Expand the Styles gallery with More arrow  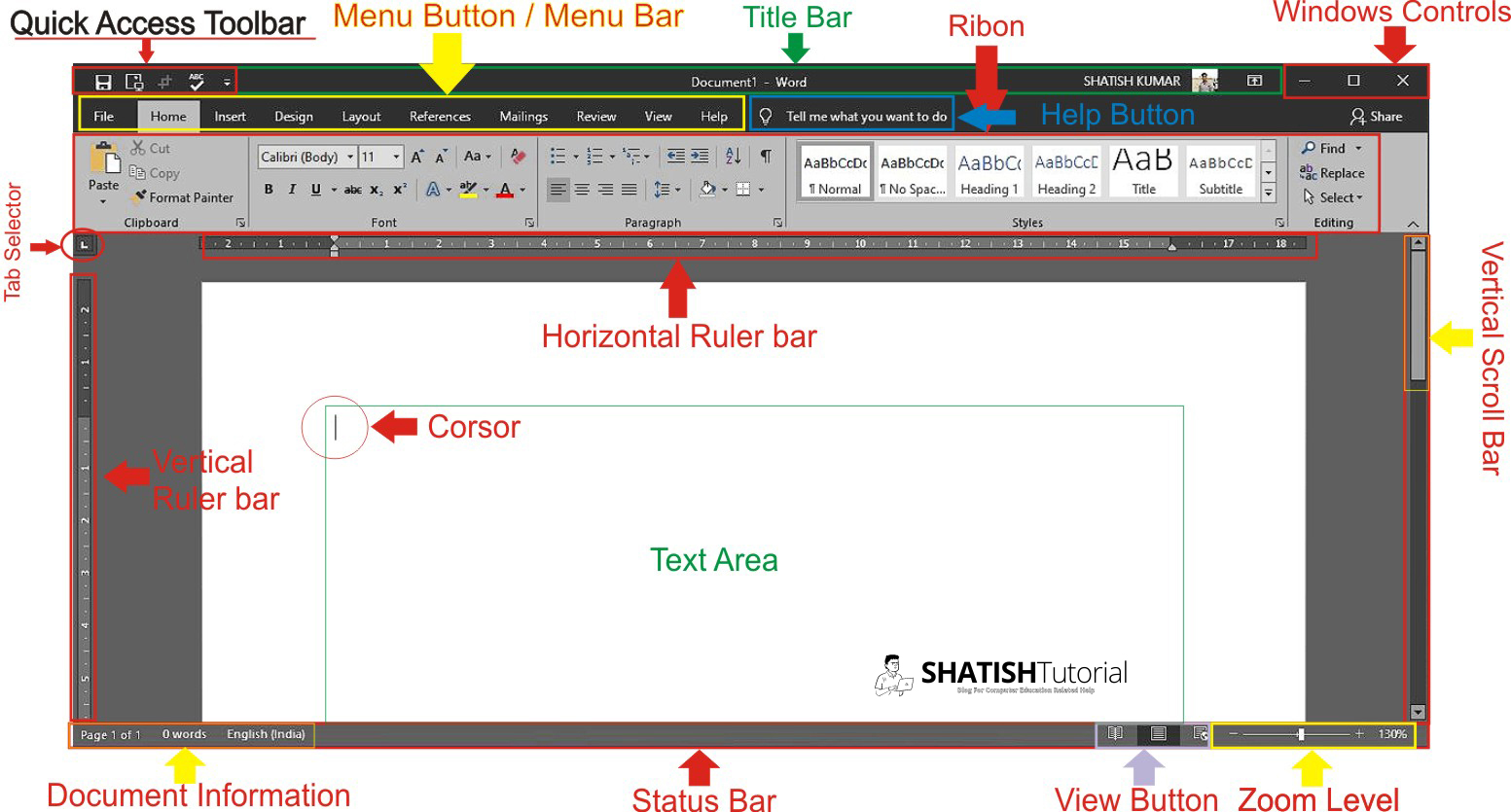point(1268,194)
